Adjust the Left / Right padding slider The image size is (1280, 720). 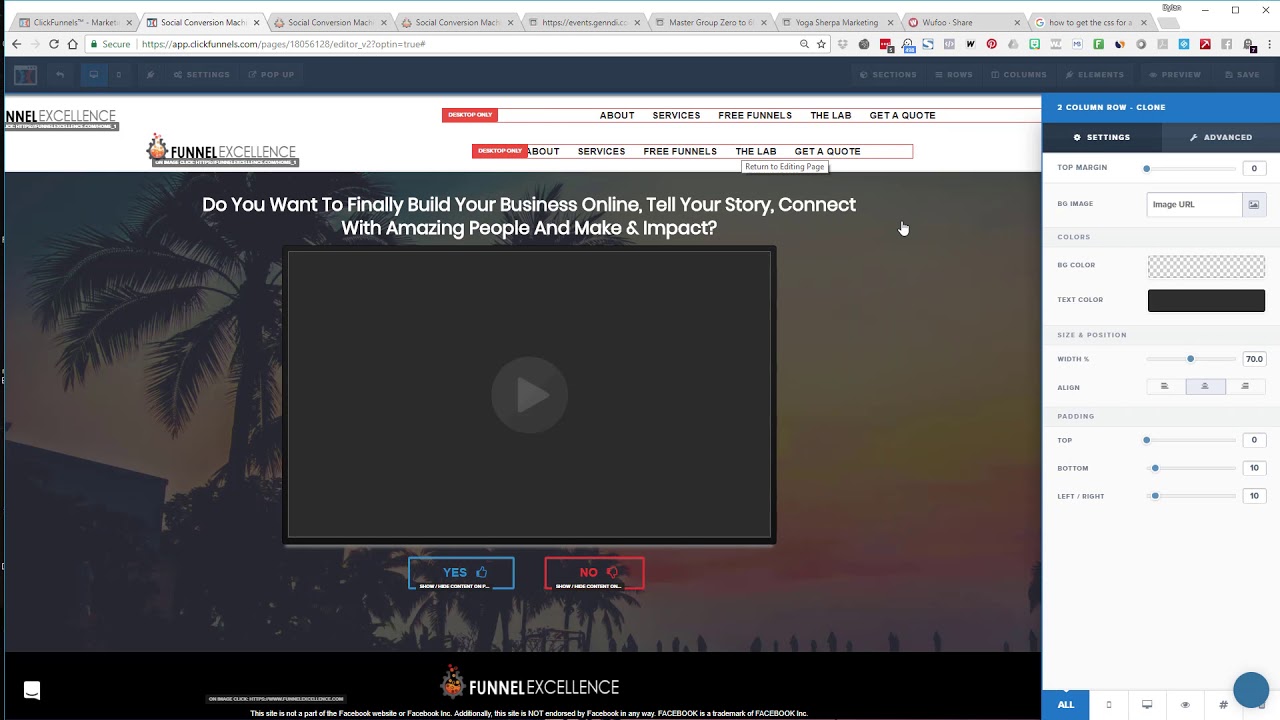pos(1190,496)
